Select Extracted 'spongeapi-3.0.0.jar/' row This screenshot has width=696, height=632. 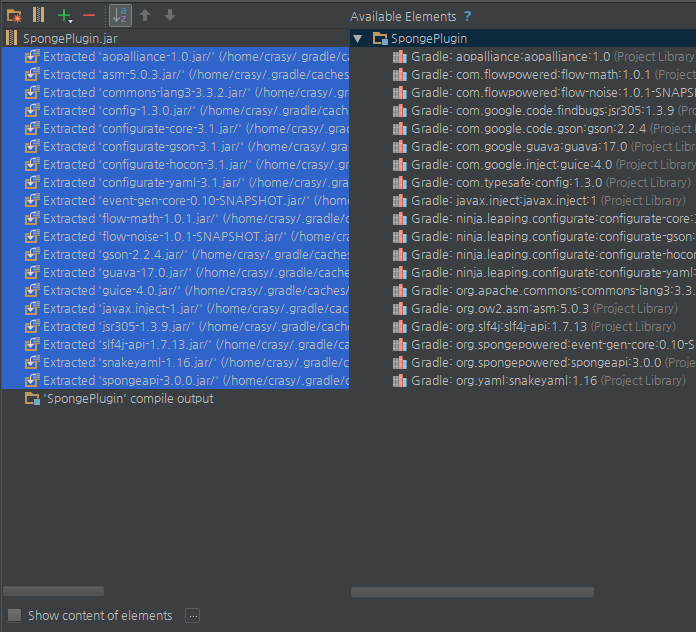175,380
